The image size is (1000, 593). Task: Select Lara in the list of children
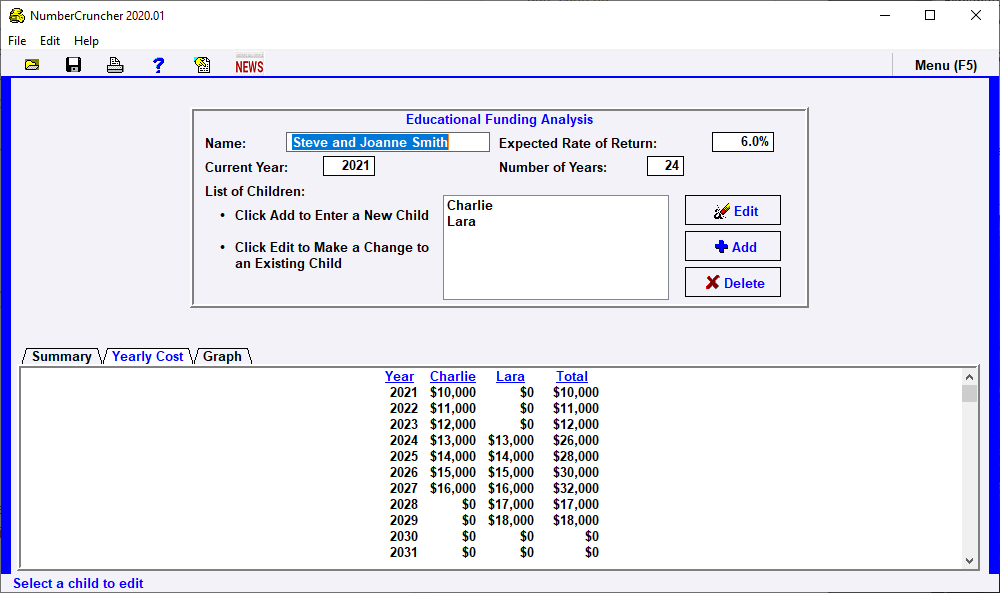(x=461, y=221)
